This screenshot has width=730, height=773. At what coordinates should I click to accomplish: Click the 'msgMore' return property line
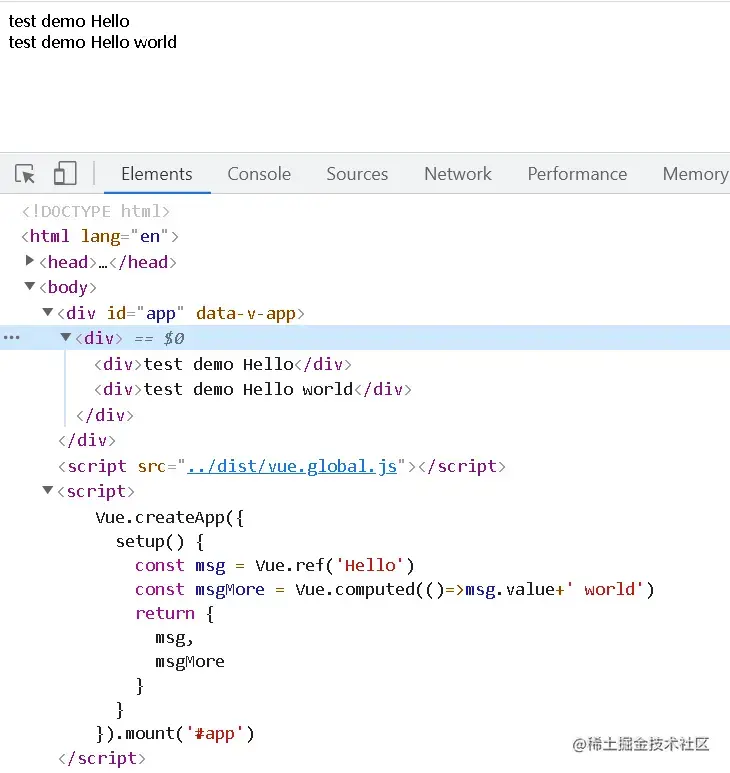(x=190, y=662)
